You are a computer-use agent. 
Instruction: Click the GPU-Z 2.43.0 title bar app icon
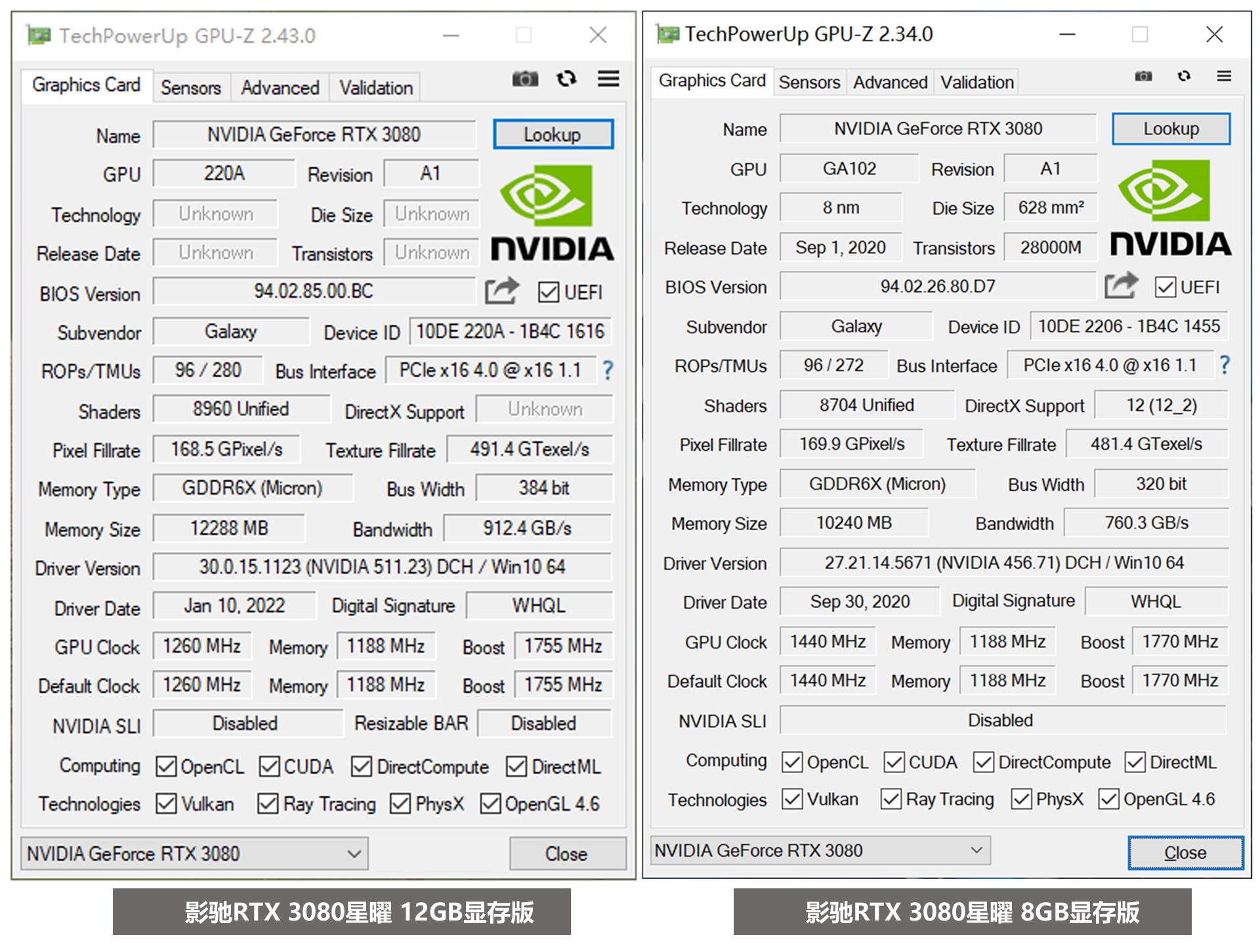click(39, 35)
